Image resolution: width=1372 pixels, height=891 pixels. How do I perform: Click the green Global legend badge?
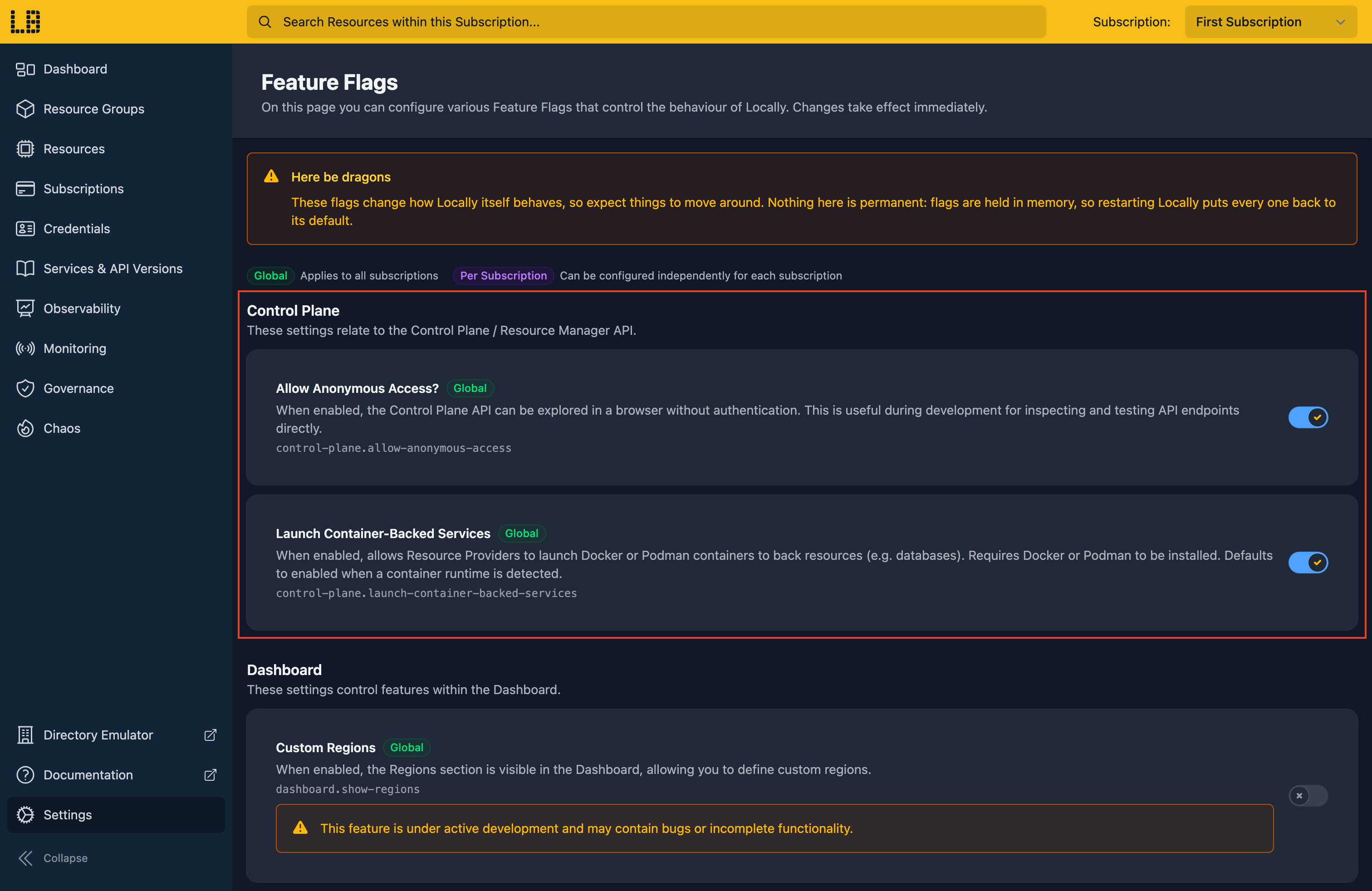[x=270, y=275]
